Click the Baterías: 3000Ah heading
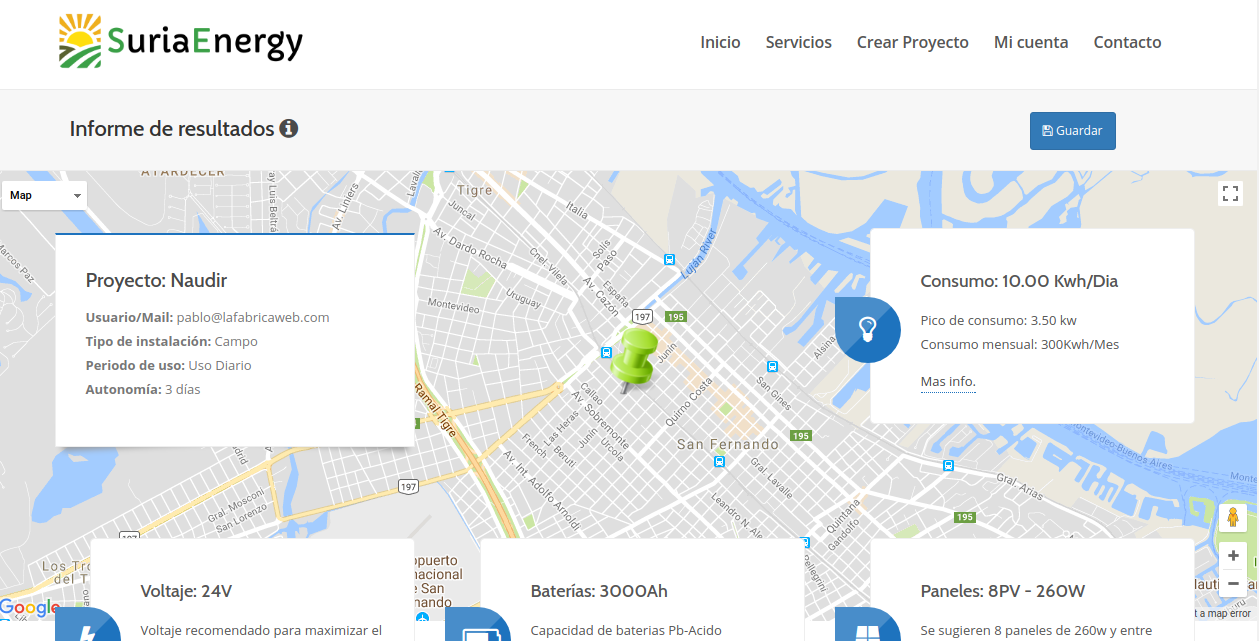This screenshot has width=1259, height=641. pyautogui.click(x=599, y=591)
